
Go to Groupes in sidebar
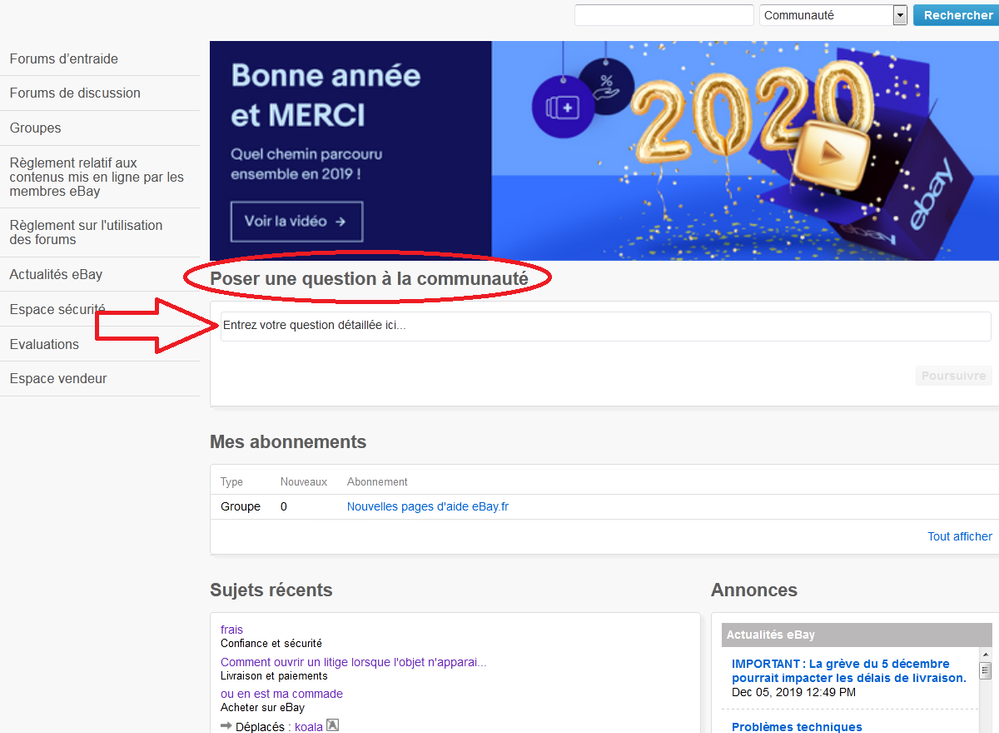pyautogui.click(x=35, y=128)
